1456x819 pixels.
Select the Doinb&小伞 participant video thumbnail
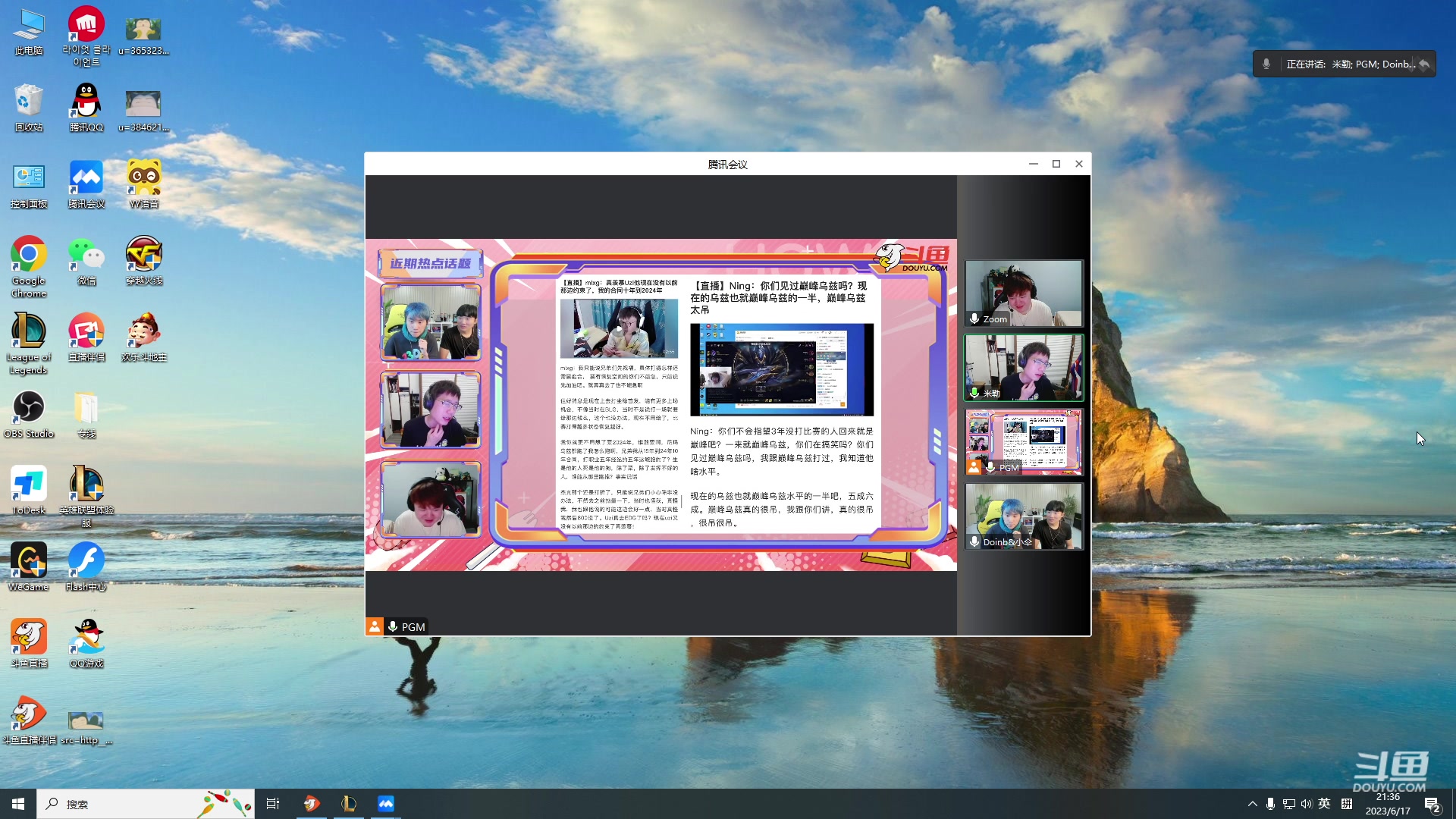1024,516
